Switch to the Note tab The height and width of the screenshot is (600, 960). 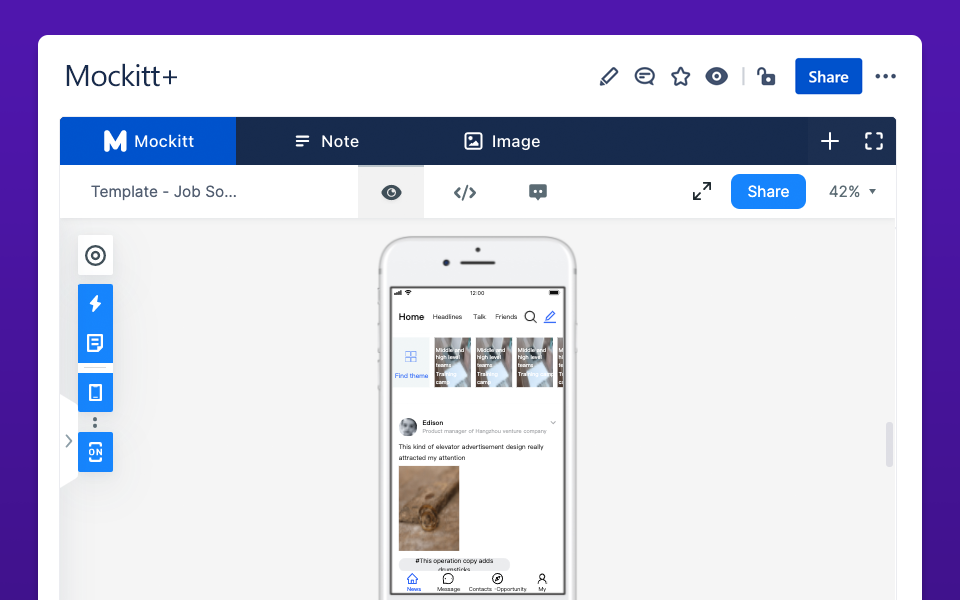coord(327,141)
